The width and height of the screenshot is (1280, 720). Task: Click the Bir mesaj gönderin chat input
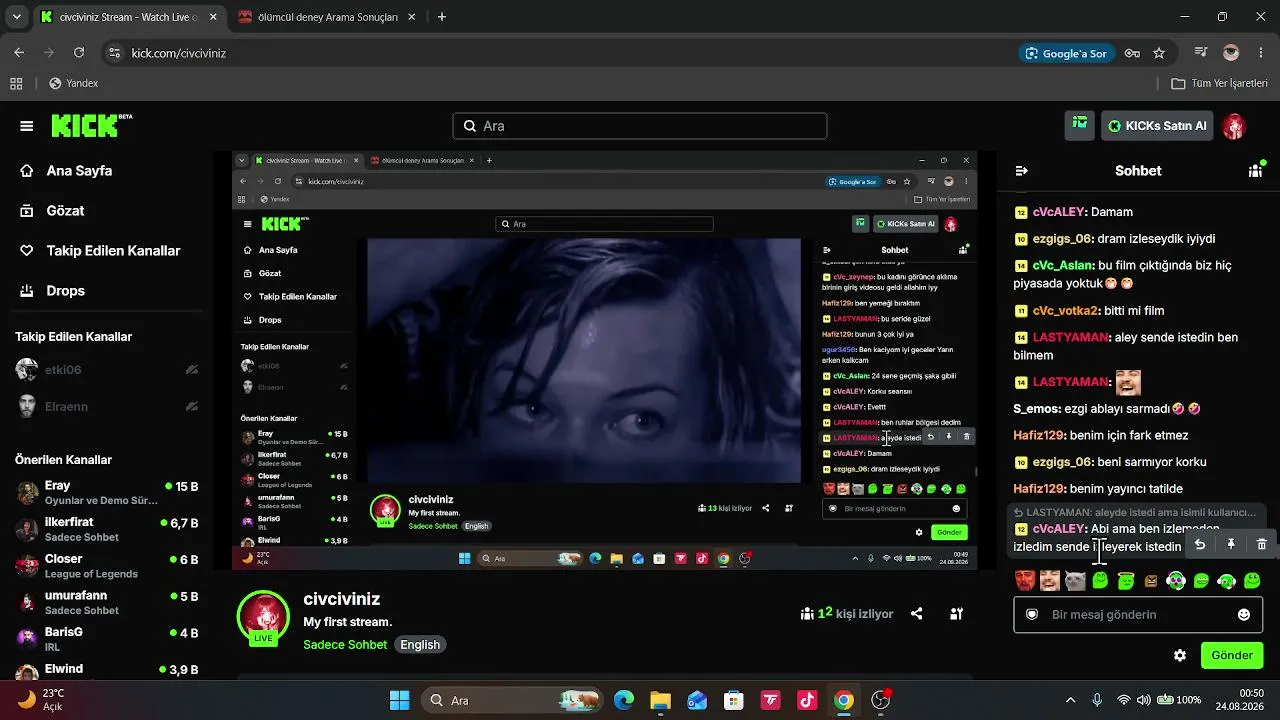point(1138,615)
